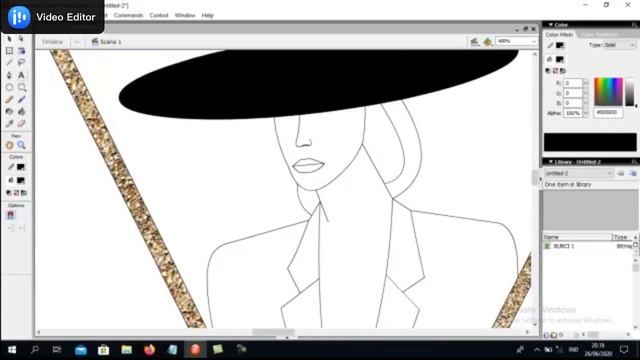Toggle the Snap to Objects magnet option
Viewport: 640px width, 360px height.
11,216
